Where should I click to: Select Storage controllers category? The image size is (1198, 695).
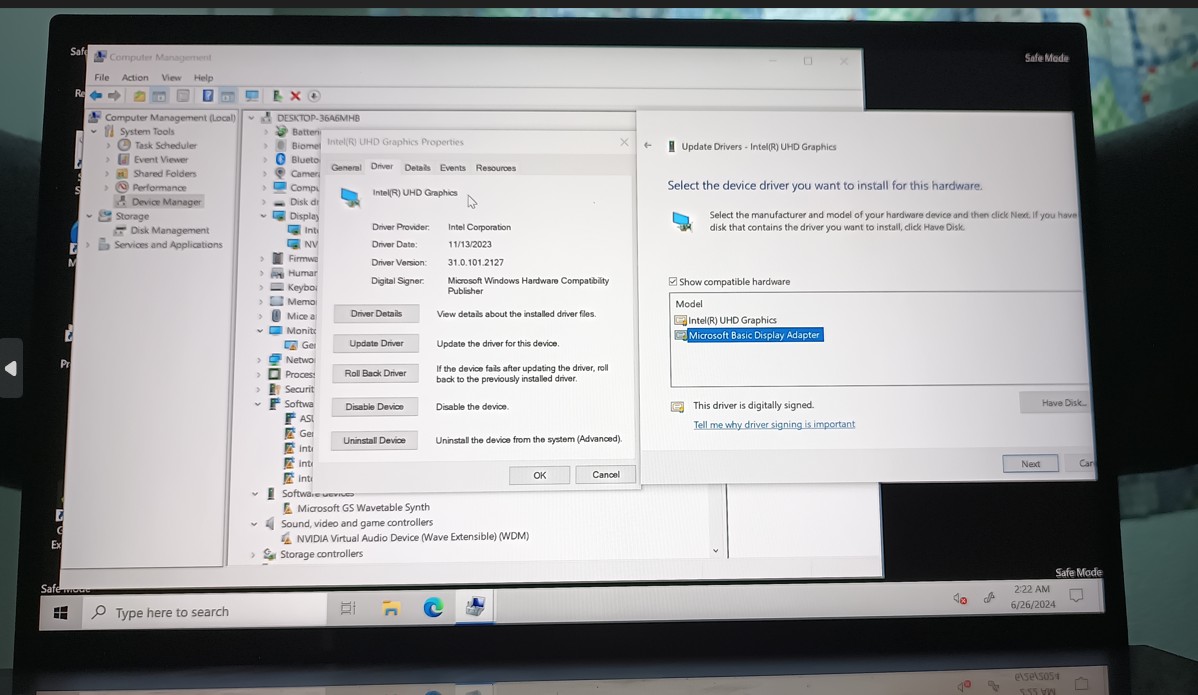coord(321,554)
